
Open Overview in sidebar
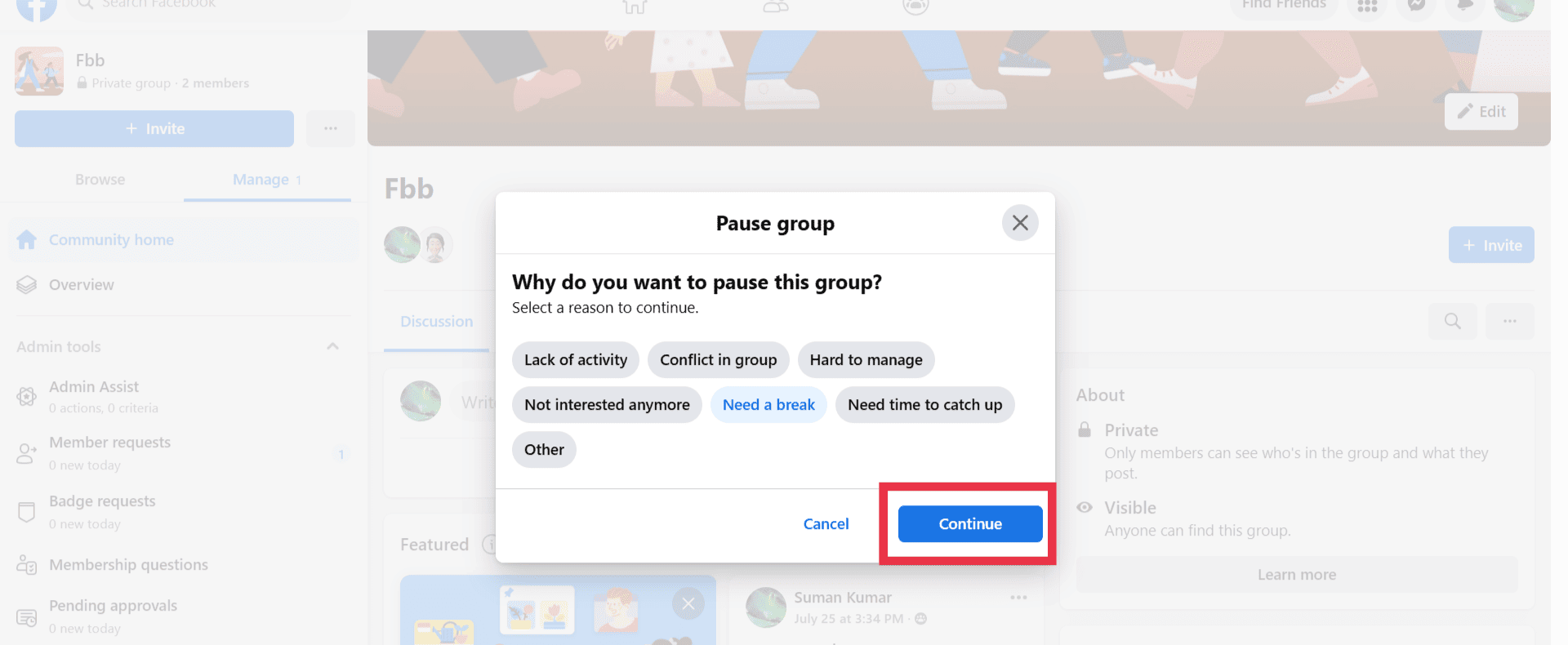184,285
